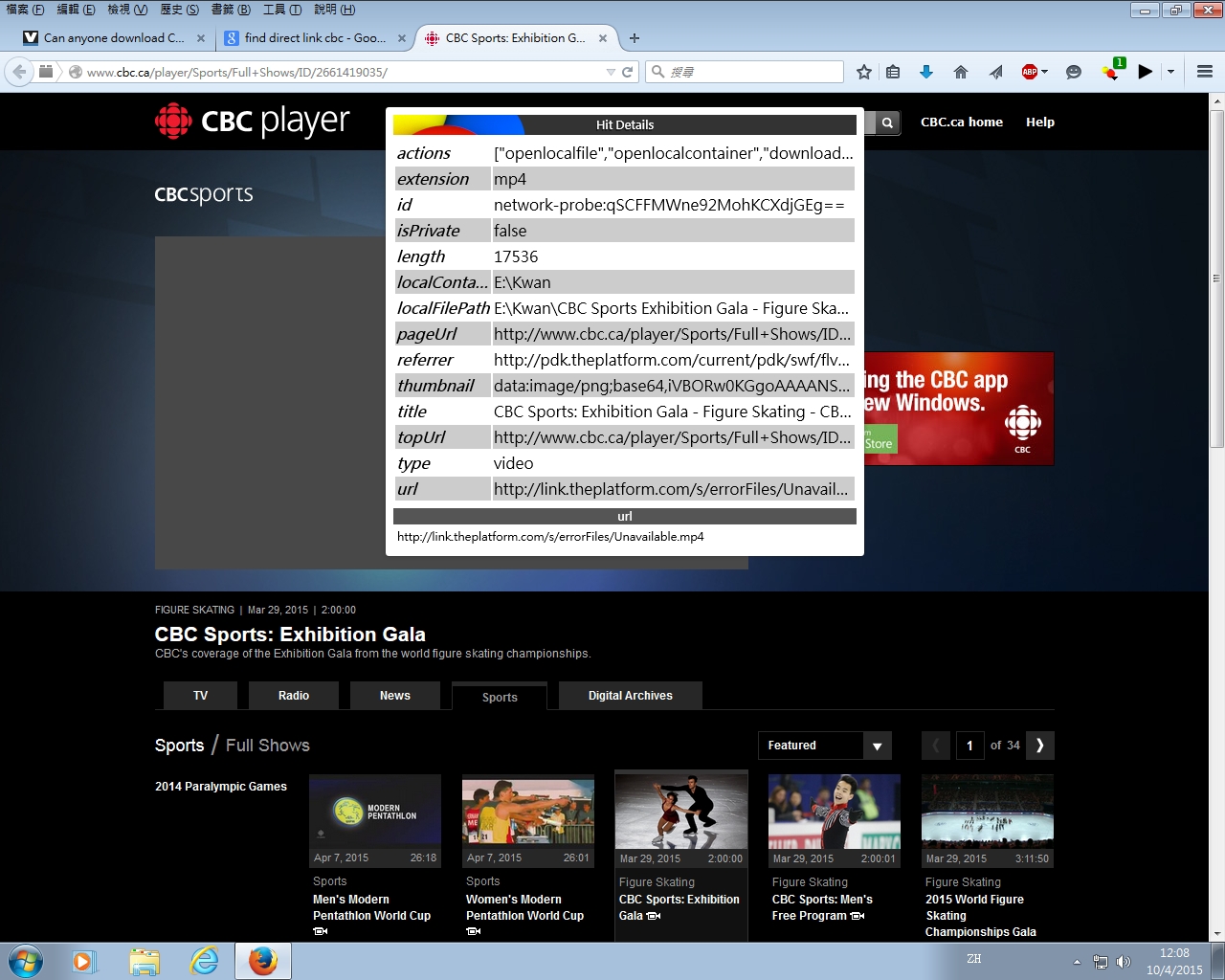Screen dimensions: 1225x980
Task: Bookmark this page with the star icon
Action: pyautogui.click(x=864, y=72)
